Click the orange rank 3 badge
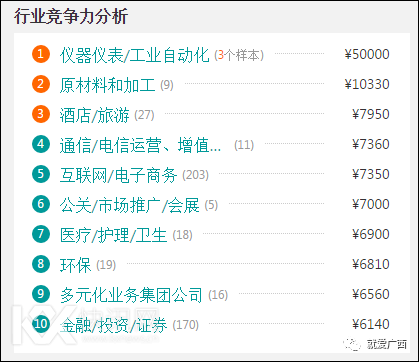Viewport: 419px width, 362px height. click(41, 114)
